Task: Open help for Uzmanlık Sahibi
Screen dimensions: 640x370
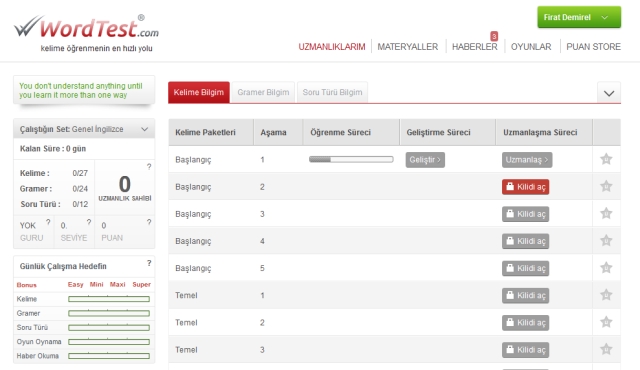Action: point(149,166)
